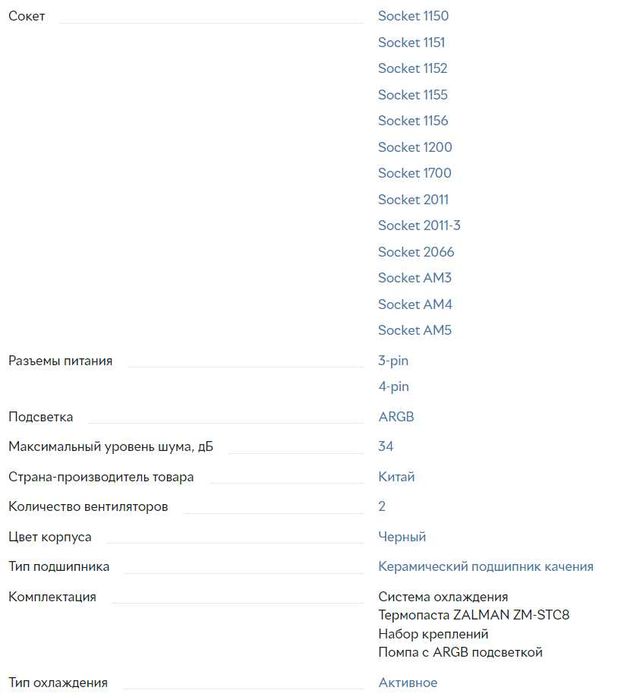Screen dimensions: 624x700
Task: Open the Керамический подшипник качения link
Action: pos(486,567)
